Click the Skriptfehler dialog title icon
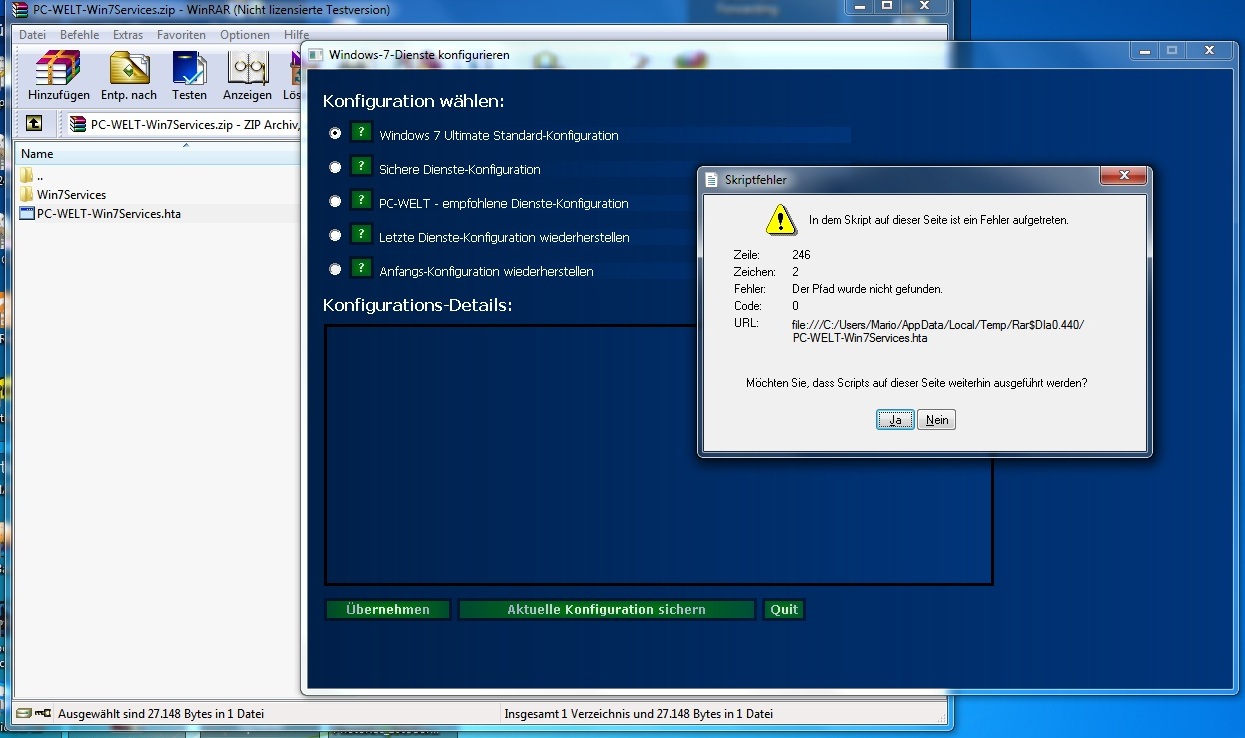1245x738 pixels. coord(712,180)
